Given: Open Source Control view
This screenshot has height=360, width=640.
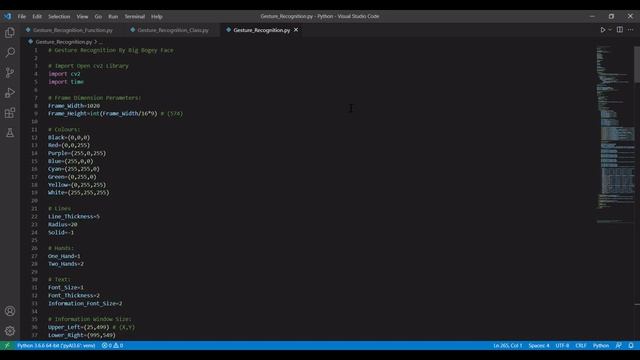Looking at the screenshot, I should 10,73.
